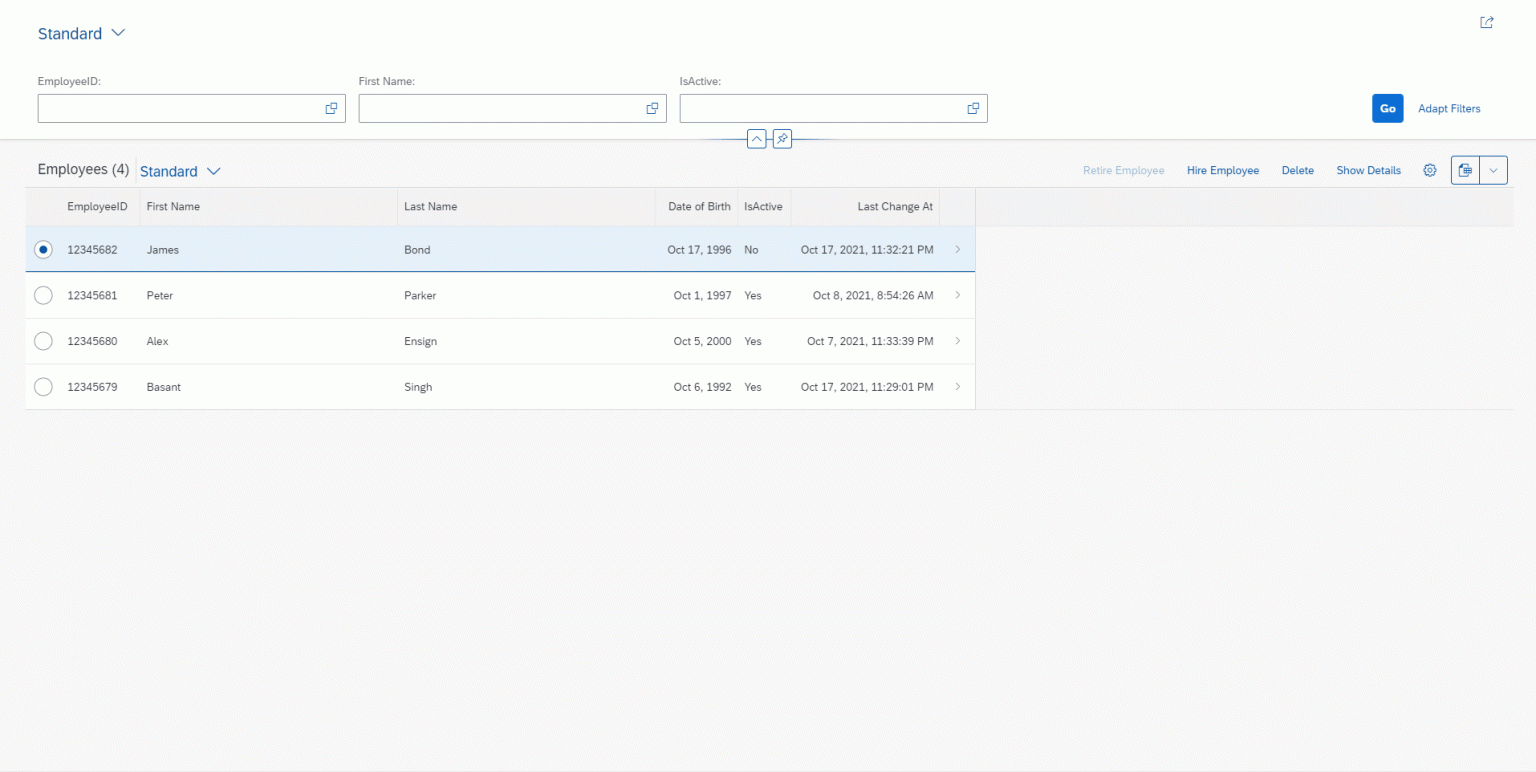Open the export options dropdown arrow
Image resolution: width=1536 pixels, height=772 pixels.
1492,170
